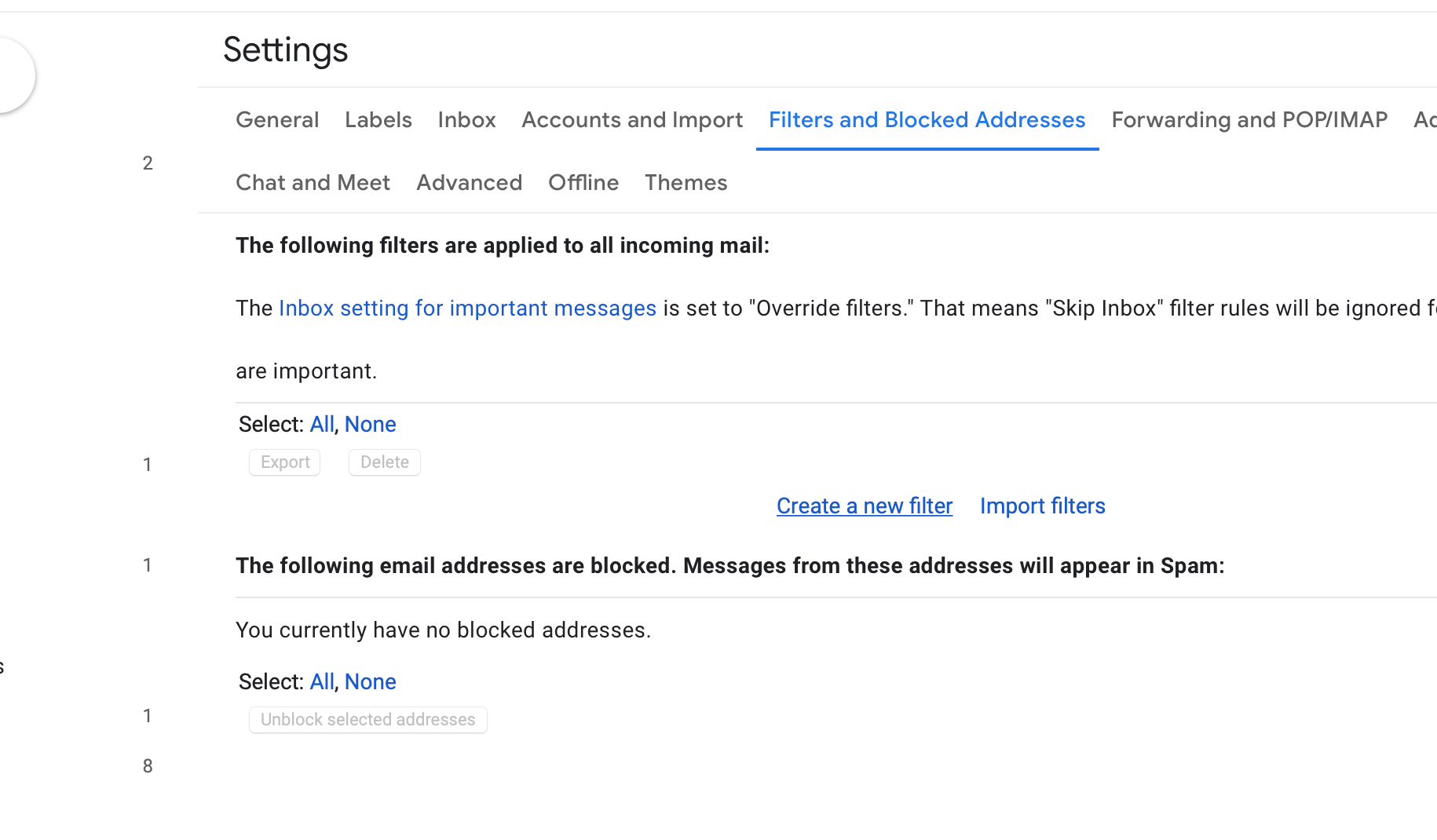1437x840 pixels.
Task: Click Inbox setting for important messages link
Action: tap(467, 309)
